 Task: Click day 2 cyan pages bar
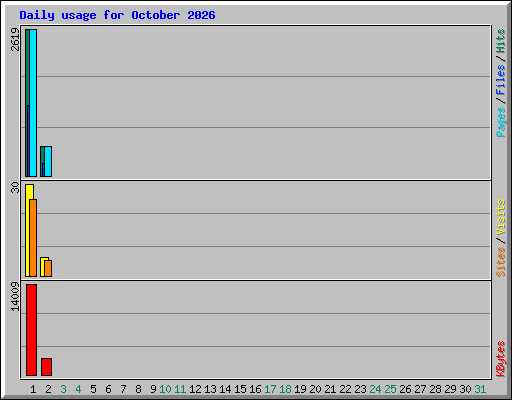(48, 161)
